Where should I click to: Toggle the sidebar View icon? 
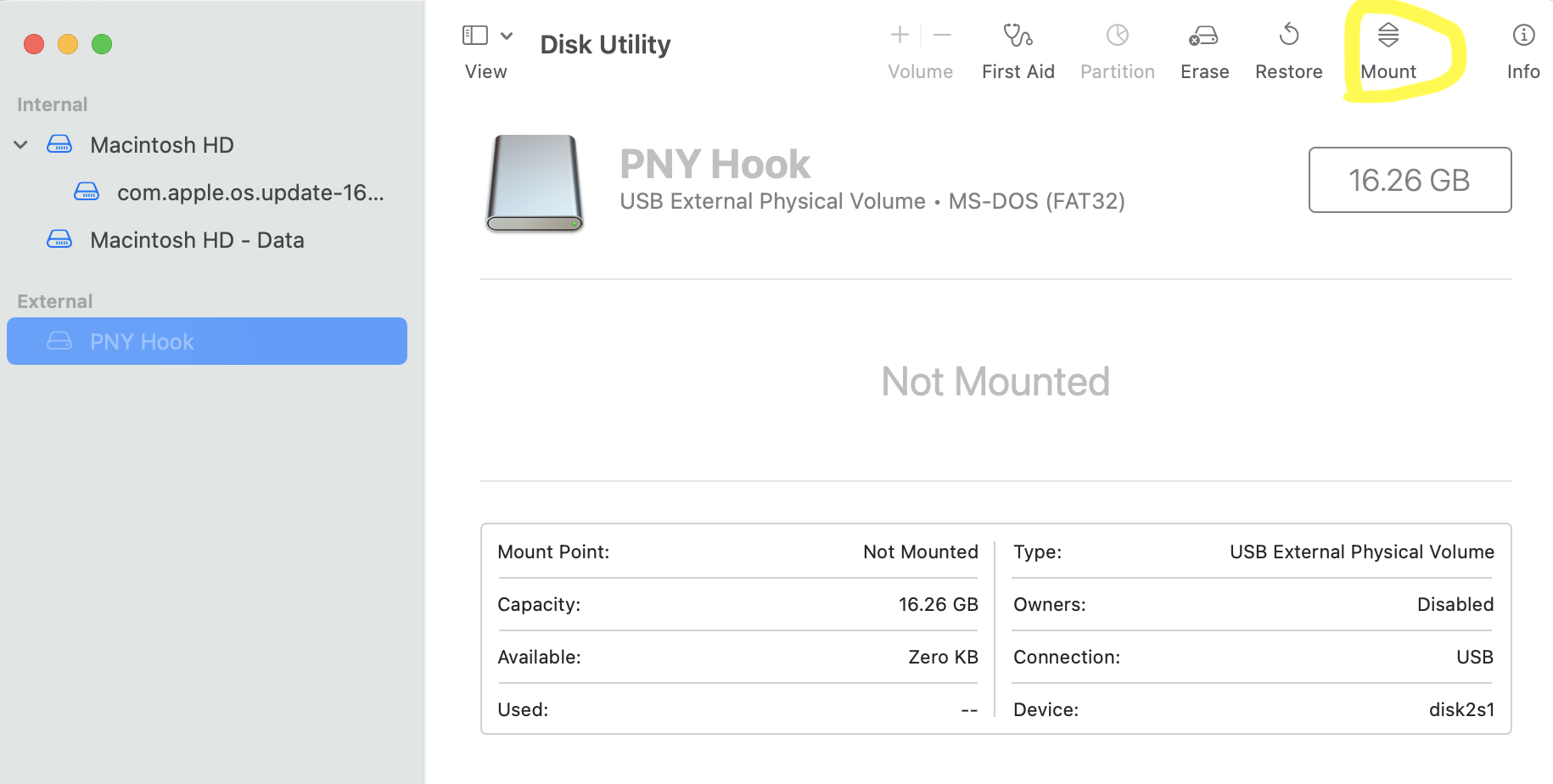(474, 36)
